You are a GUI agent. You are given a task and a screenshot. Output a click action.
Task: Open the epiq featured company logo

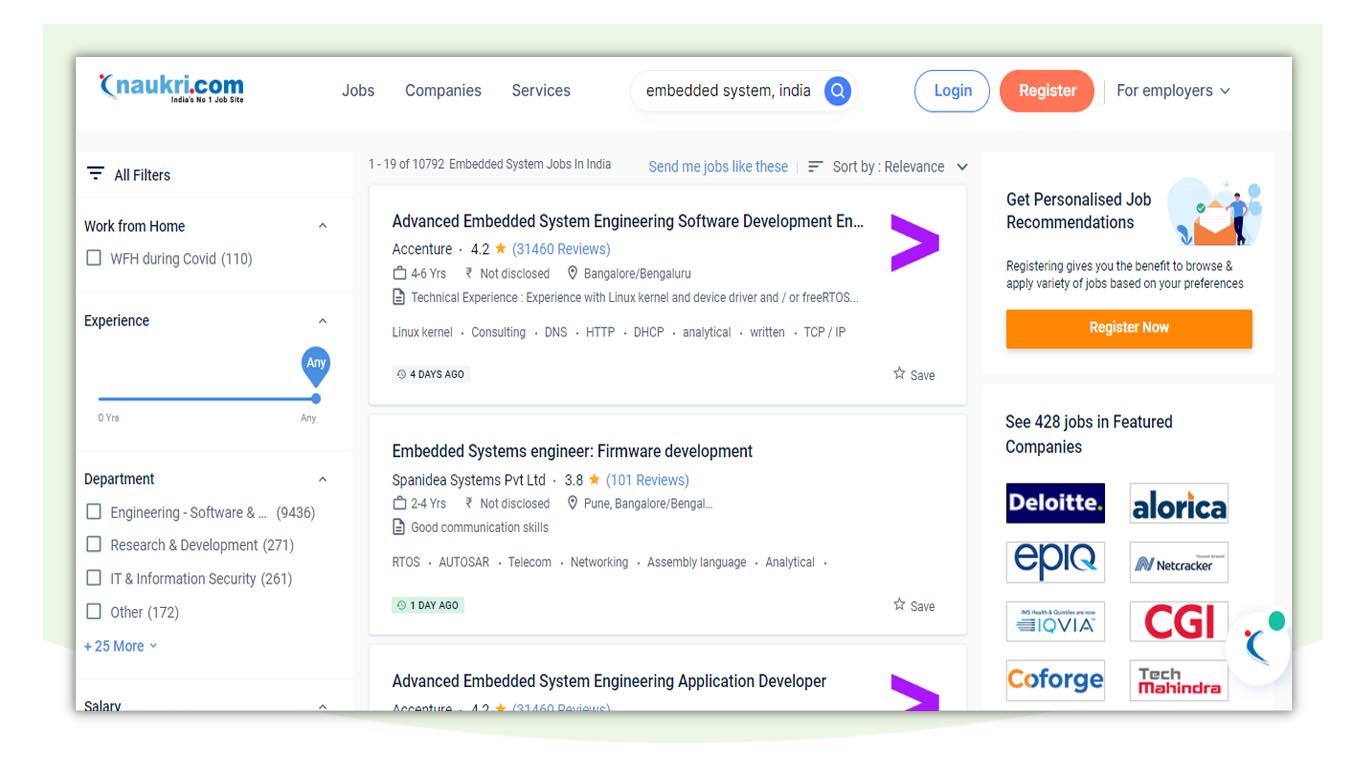click(1055, 562)
